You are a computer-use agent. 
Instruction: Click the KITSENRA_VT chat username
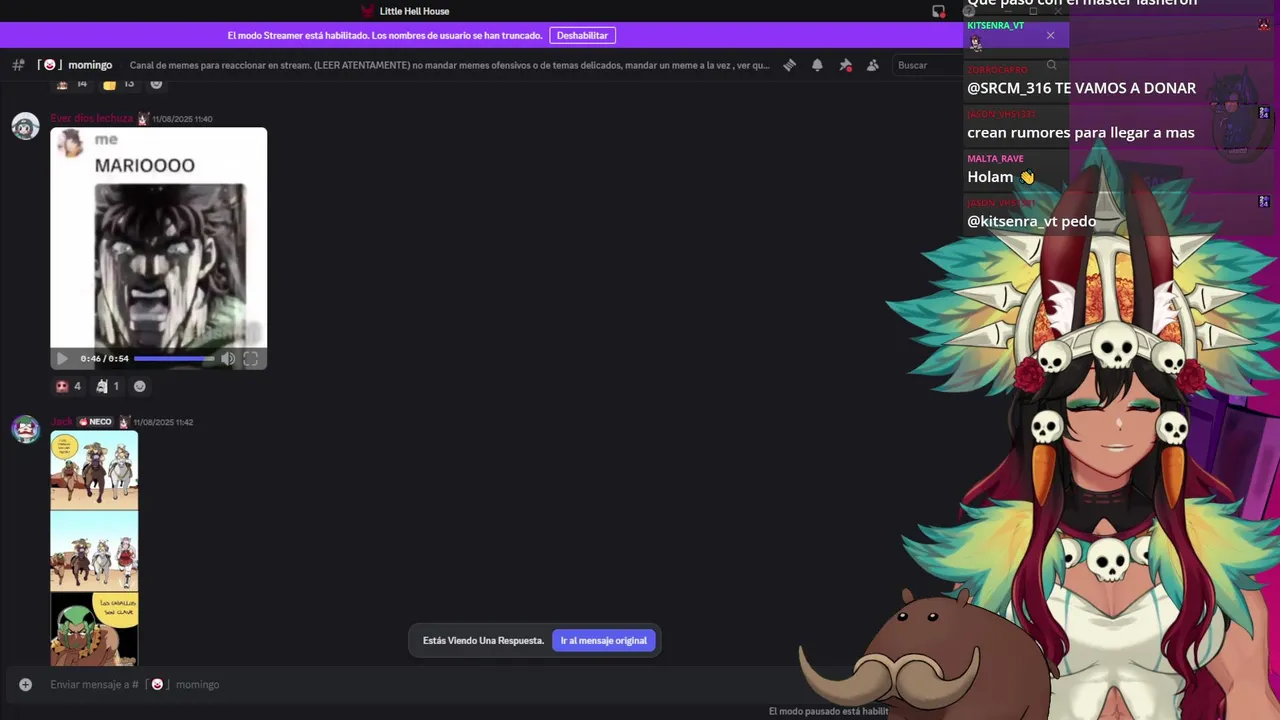995,25
